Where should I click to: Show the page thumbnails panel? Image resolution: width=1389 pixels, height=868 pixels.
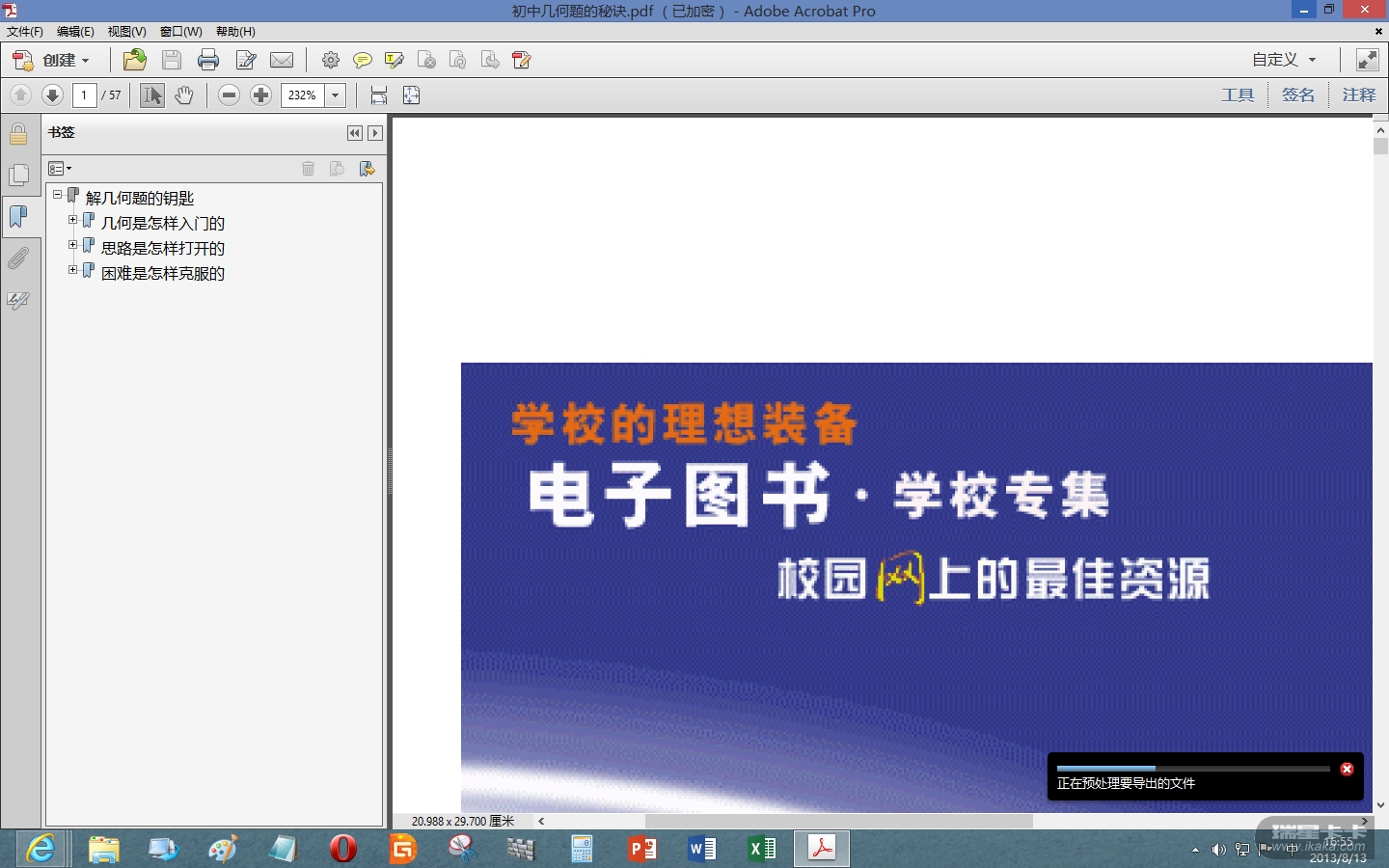(18, 175)
